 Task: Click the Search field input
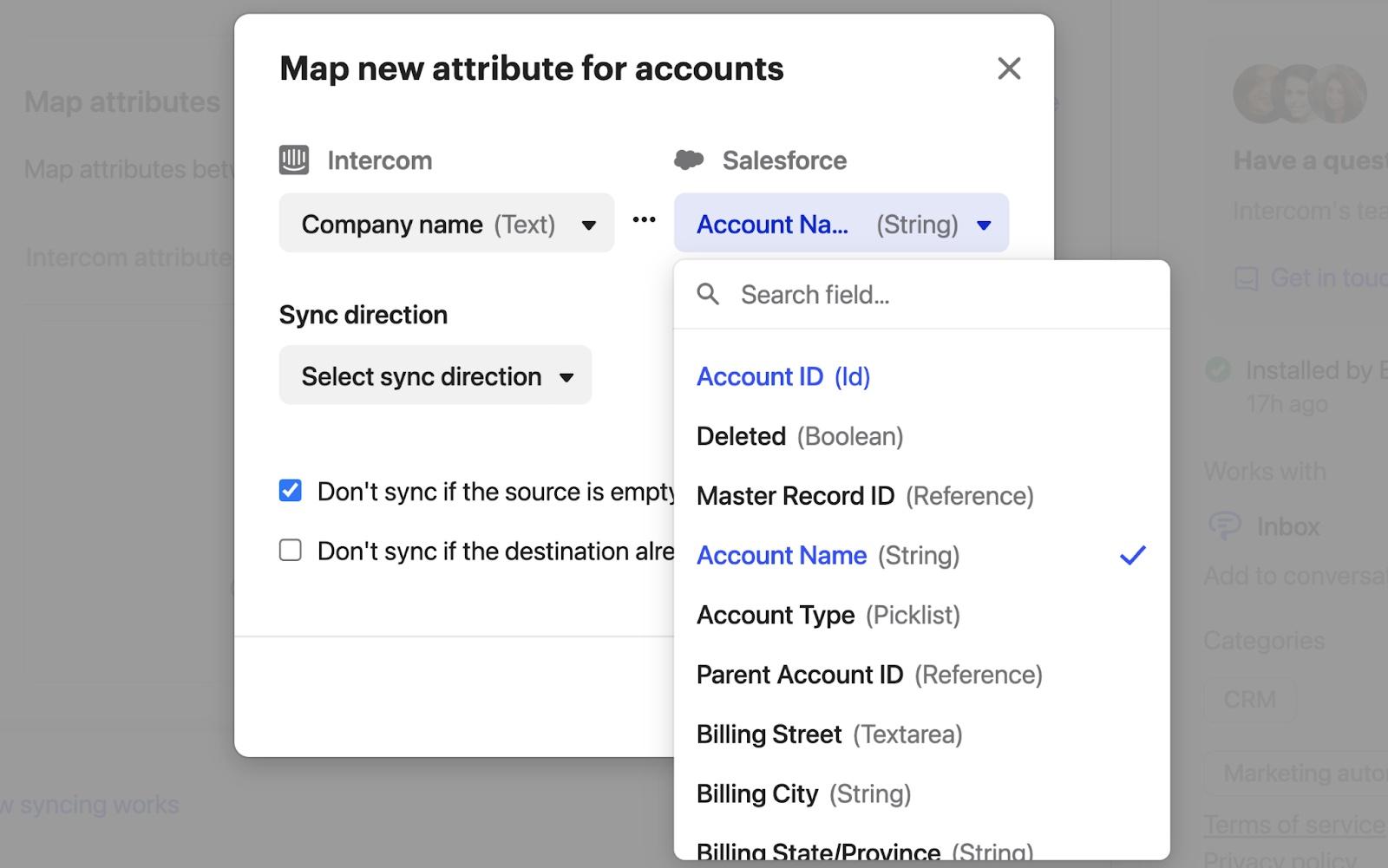921,295
